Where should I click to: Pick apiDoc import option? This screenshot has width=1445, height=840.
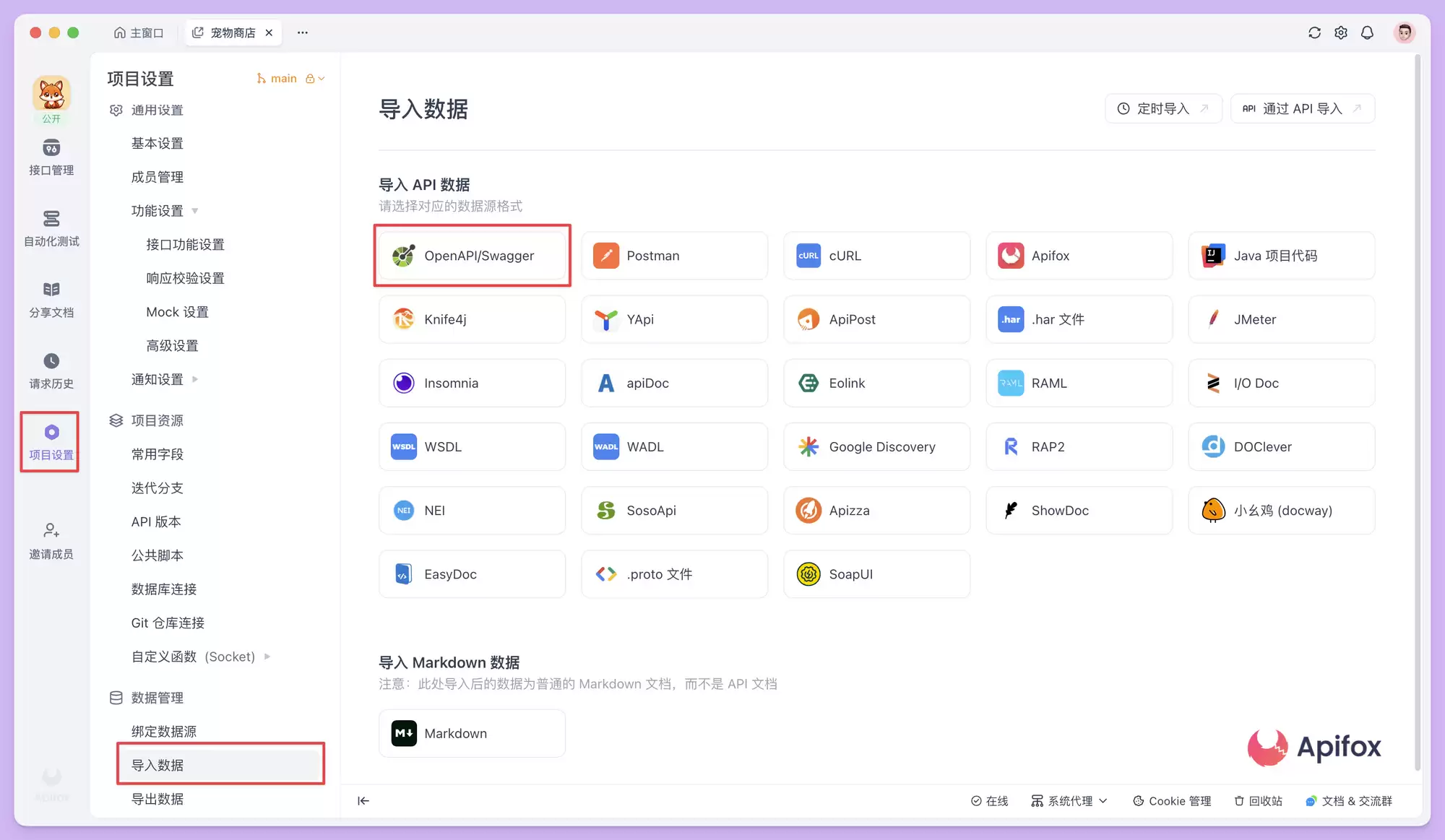[674, 383]
